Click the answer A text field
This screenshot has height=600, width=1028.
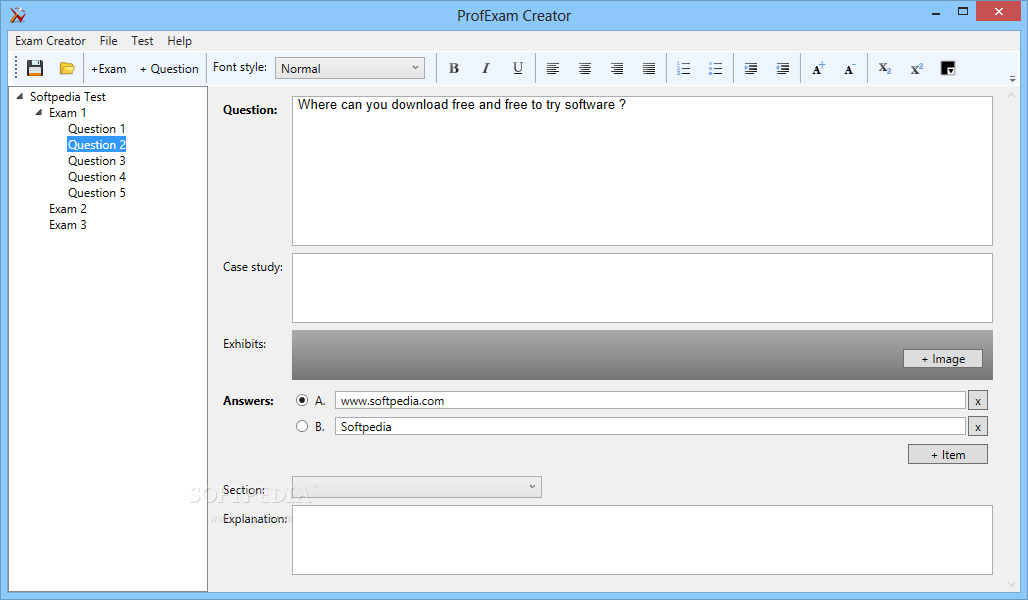pyautogui.click(x=650, y=401)
